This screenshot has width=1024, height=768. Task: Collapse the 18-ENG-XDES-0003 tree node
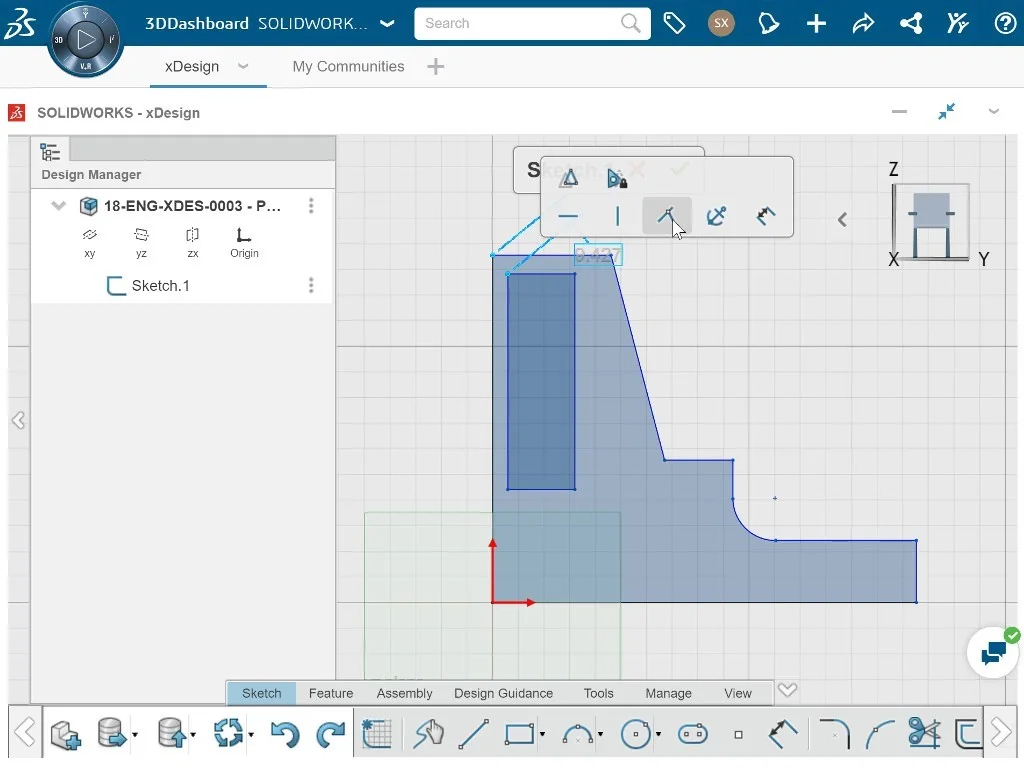[x=58, y=206]
